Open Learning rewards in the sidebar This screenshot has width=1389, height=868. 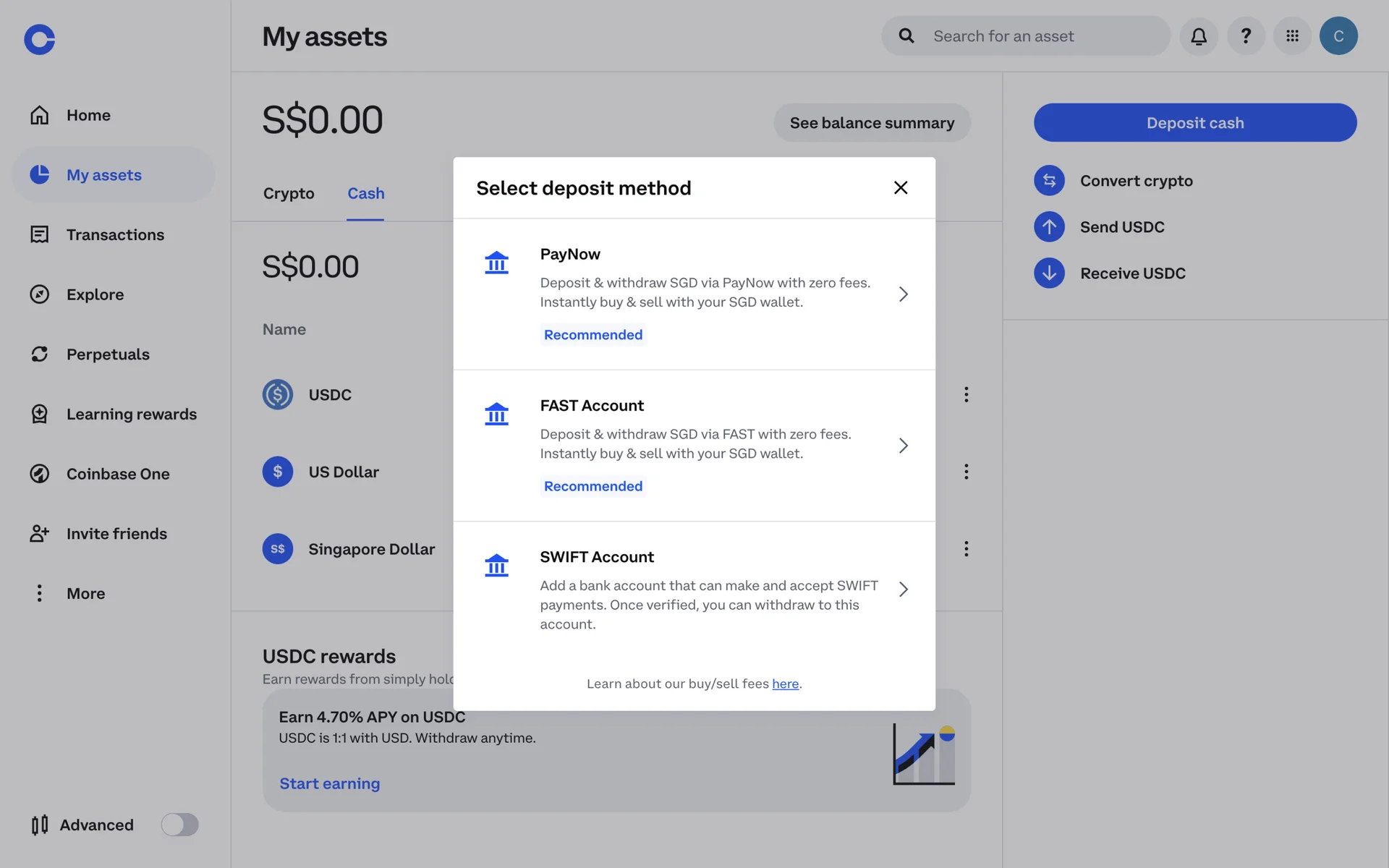pyautogui.click(x=131, y=414)
